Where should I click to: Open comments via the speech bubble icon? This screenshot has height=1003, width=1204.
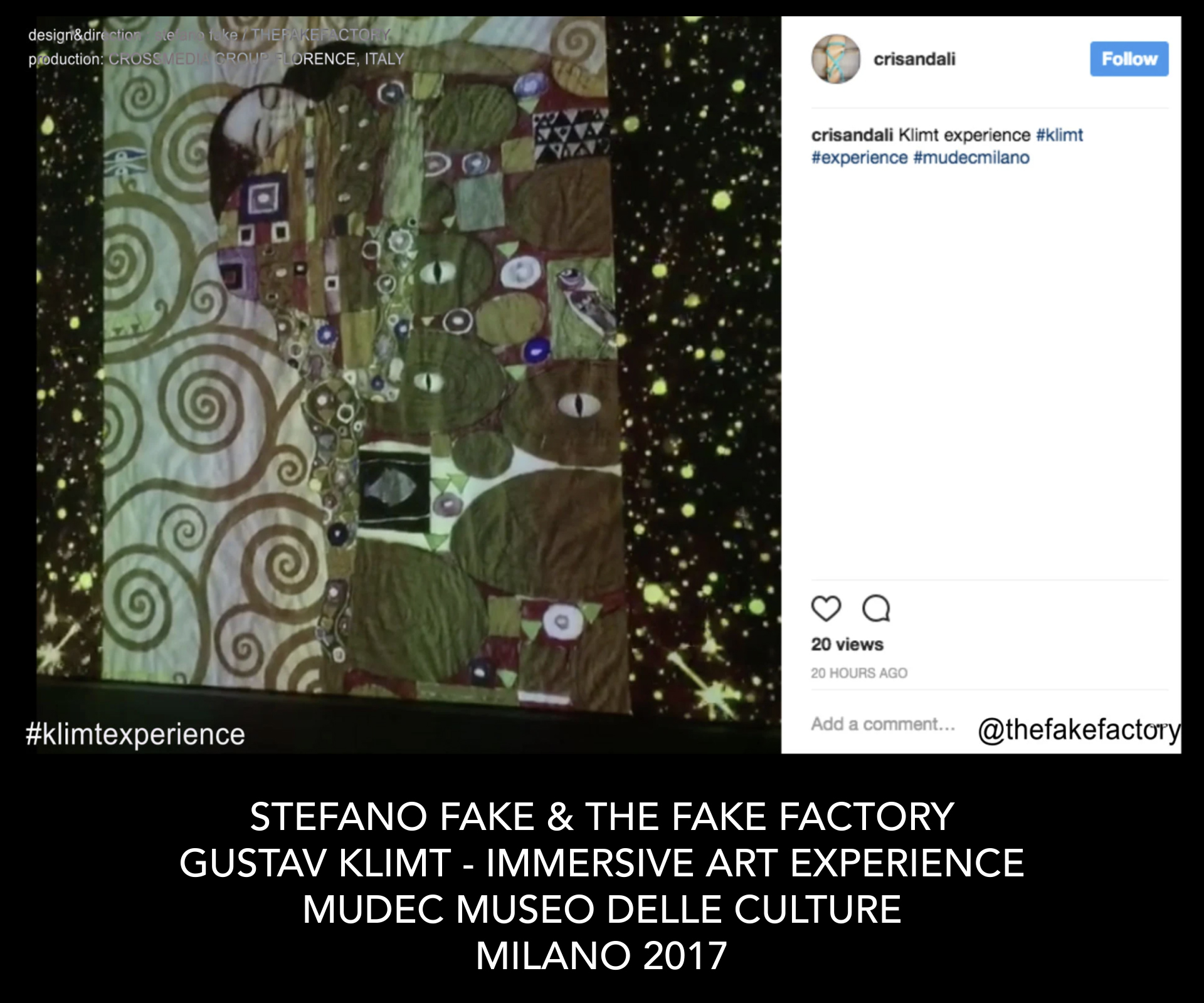[876, 608]
